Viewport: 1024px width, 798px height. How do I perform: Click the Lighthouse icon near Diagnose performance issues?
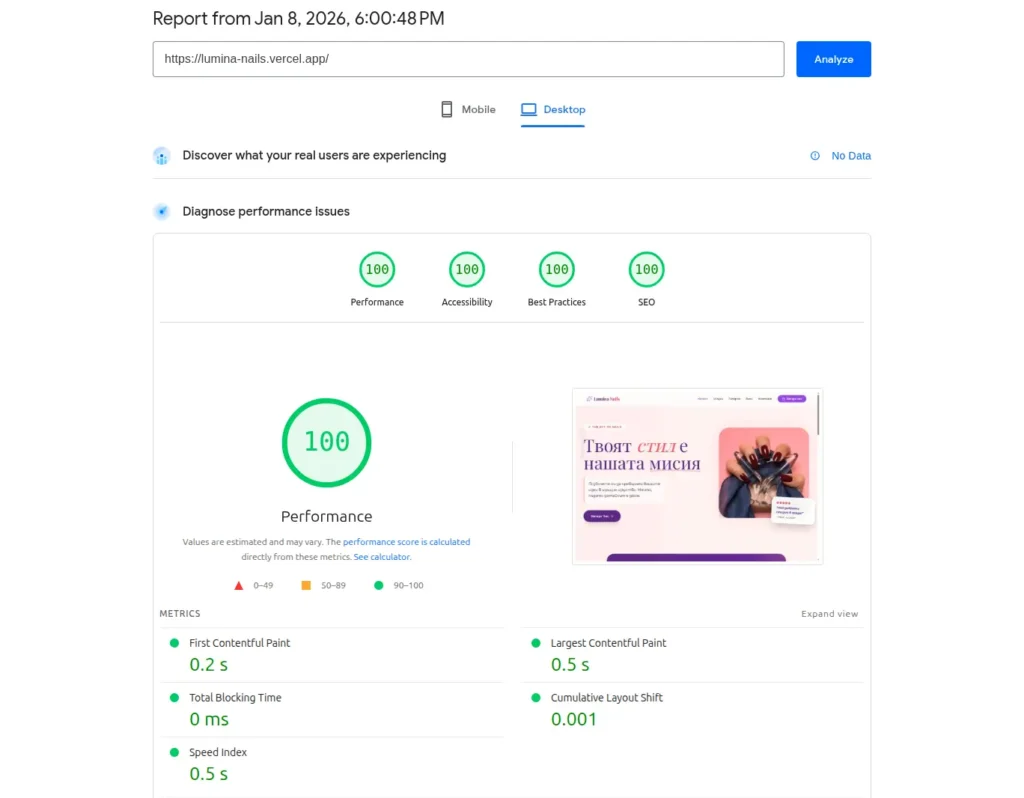click(x=162, y=211)
